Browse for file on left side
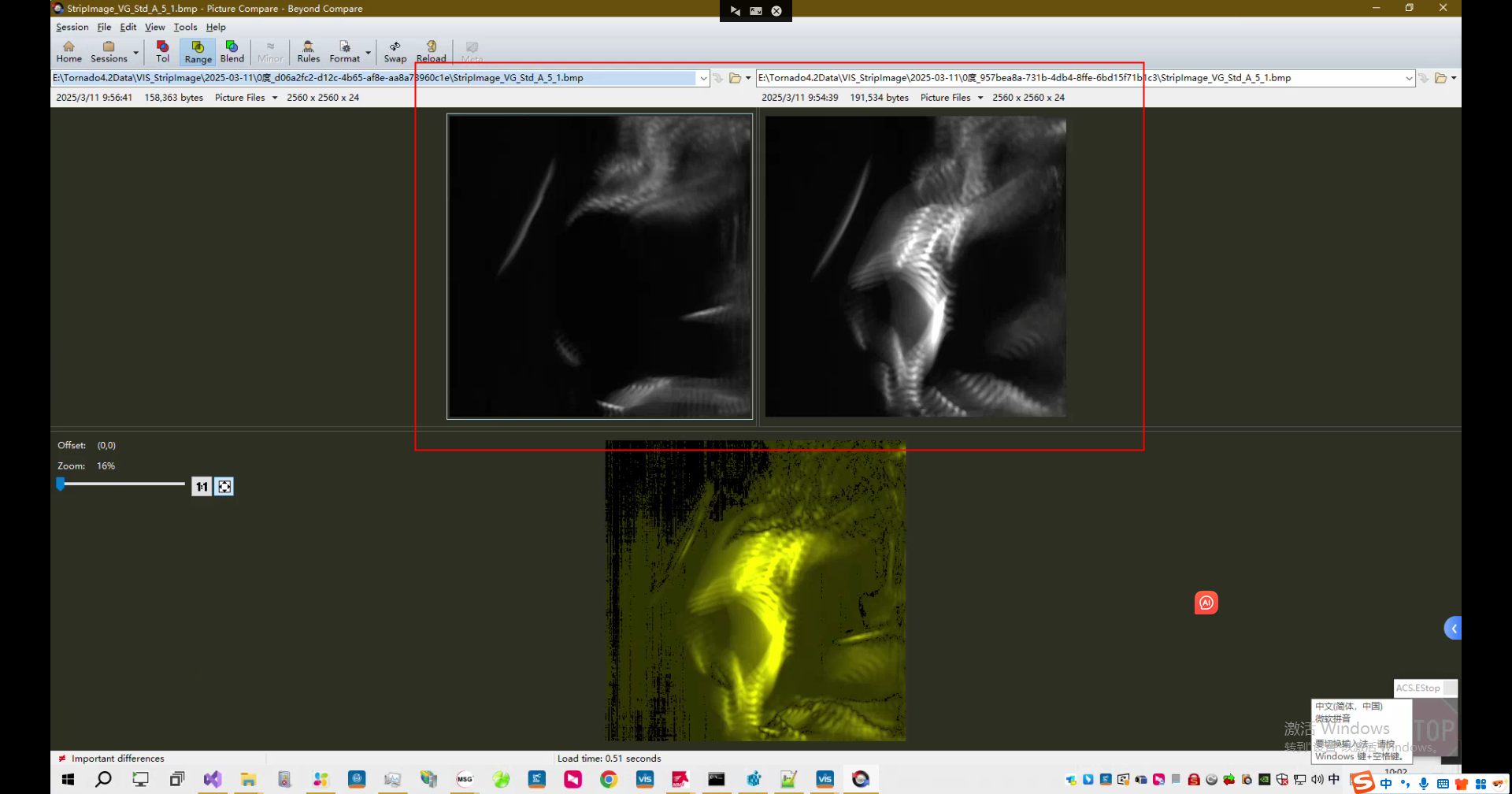The height and width of the screenshot is (794, 1512). (735, 78)
